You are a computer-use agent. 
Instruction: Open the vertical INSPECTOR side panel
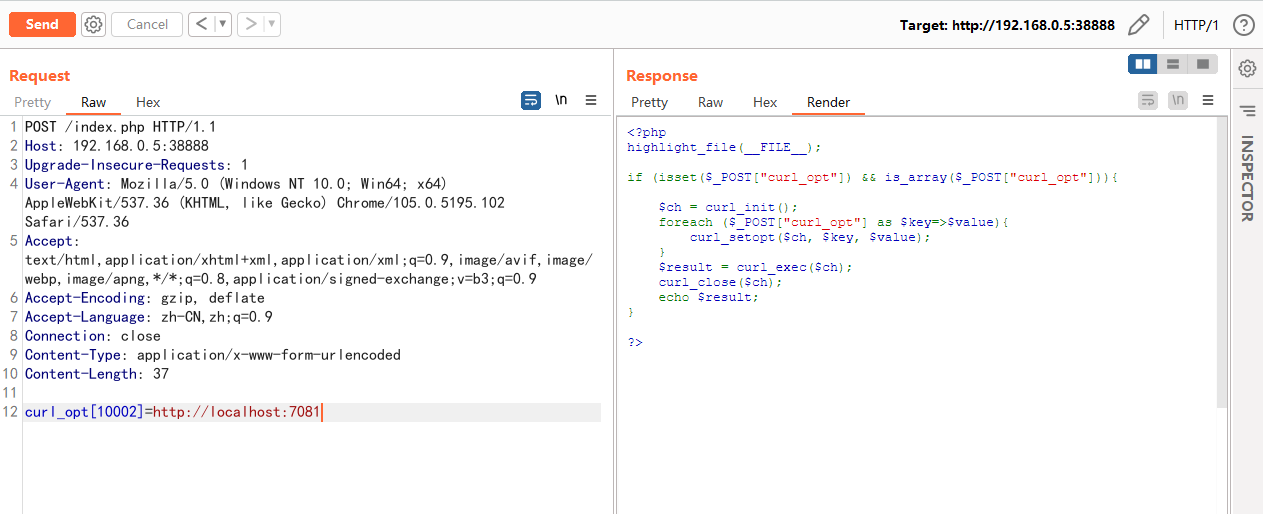1247,178
